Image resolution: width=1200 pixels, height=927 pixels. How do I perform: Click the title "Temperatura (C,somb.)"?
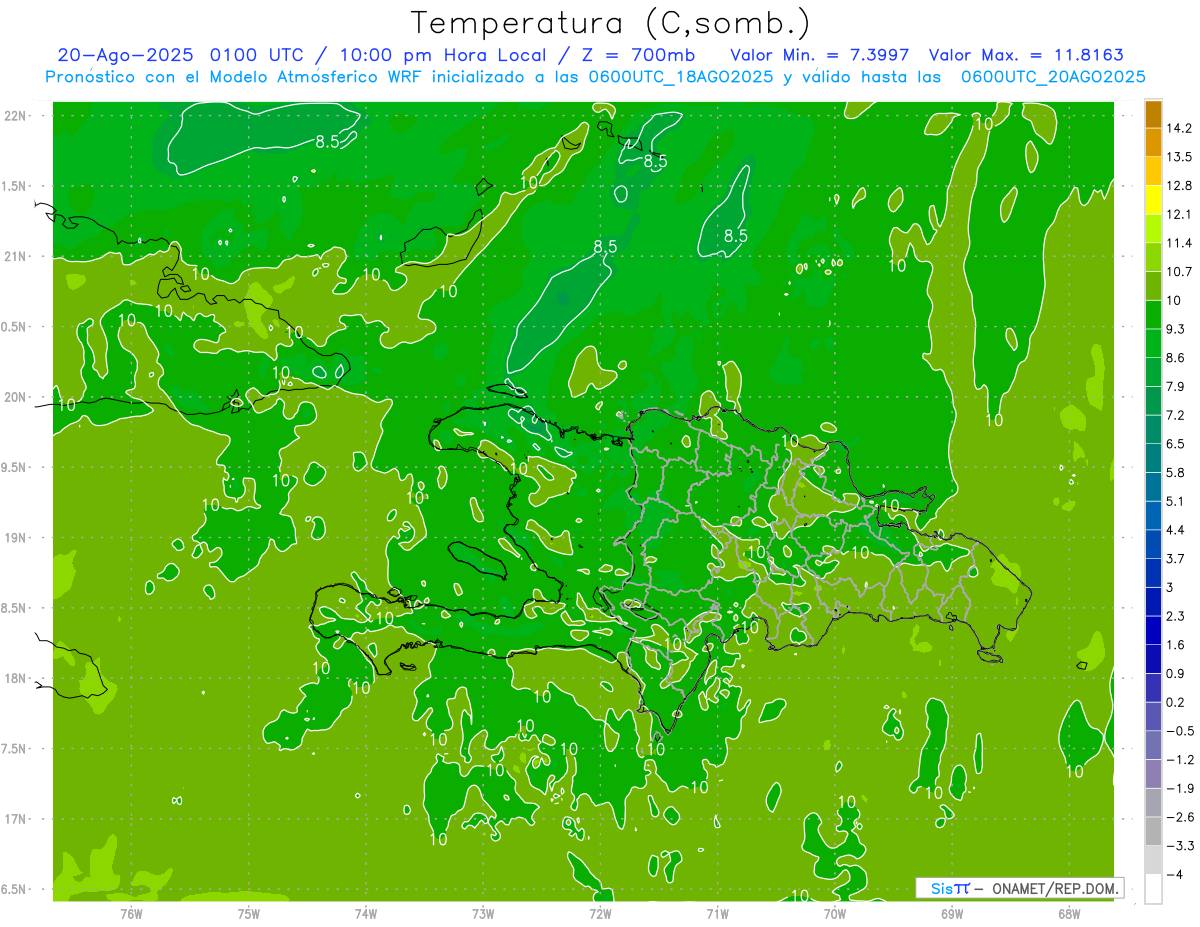pyautogui.click(x=610, y=24)
